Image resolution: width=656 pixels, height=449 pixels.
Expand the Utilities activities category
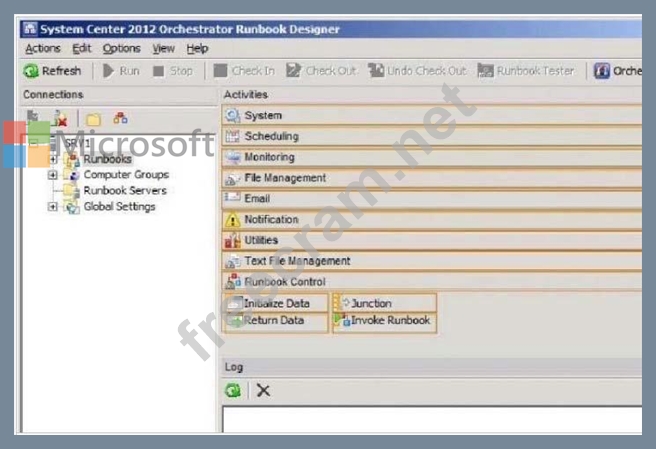(431, 240)
